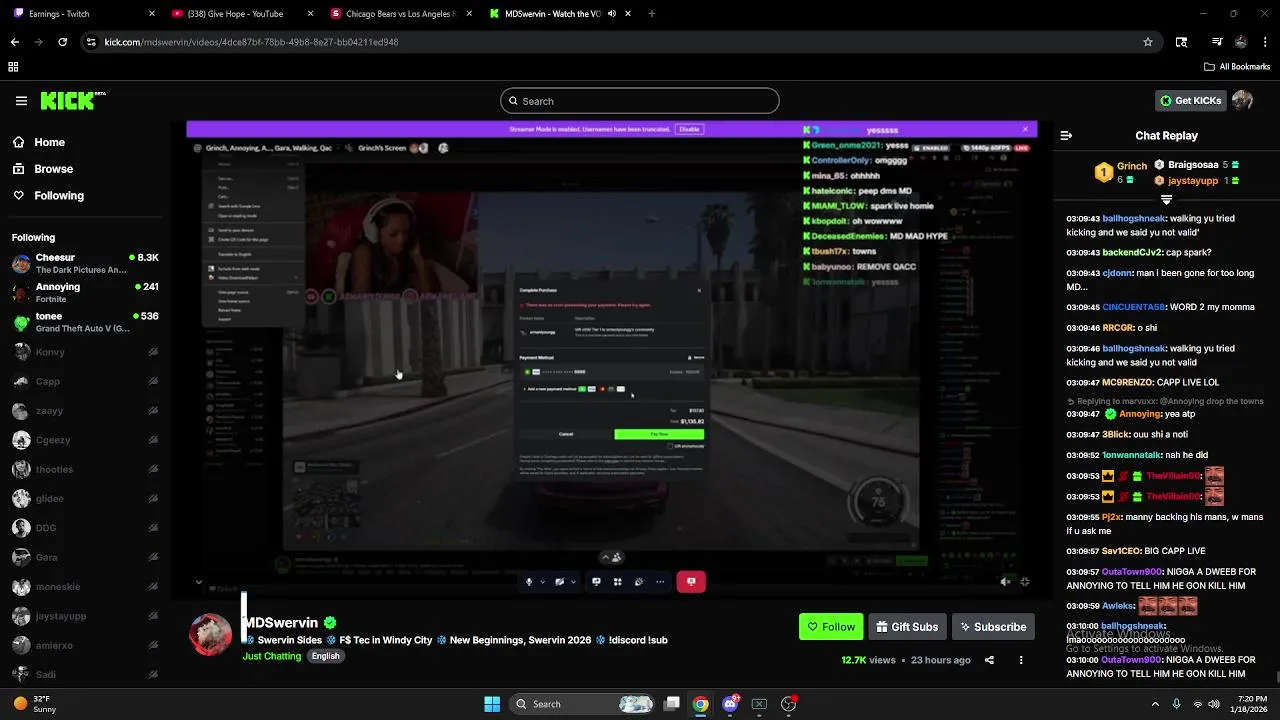Click the MDSwervin channel name
The image size is (1280, 720).
pos(280,623)
